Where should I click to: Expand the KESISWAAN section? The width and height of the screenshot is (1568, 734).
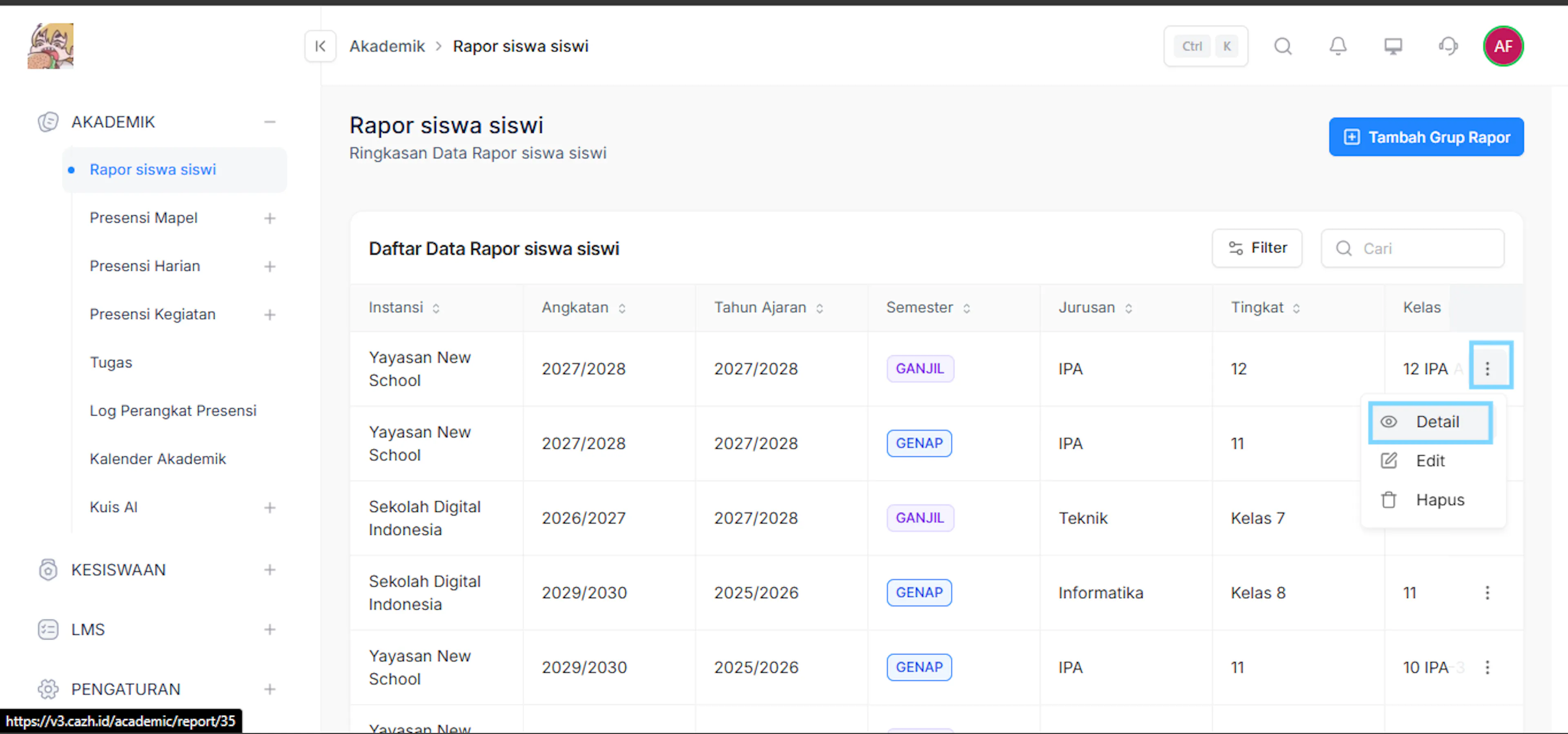click(x=269, y=569)
